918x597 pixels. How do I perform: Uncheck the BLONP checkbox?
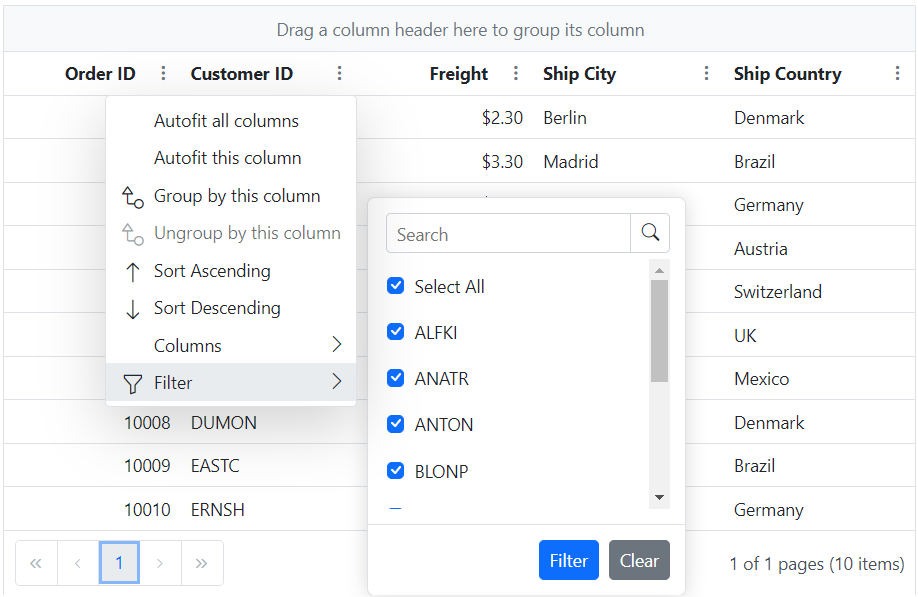tap(396, 470)
